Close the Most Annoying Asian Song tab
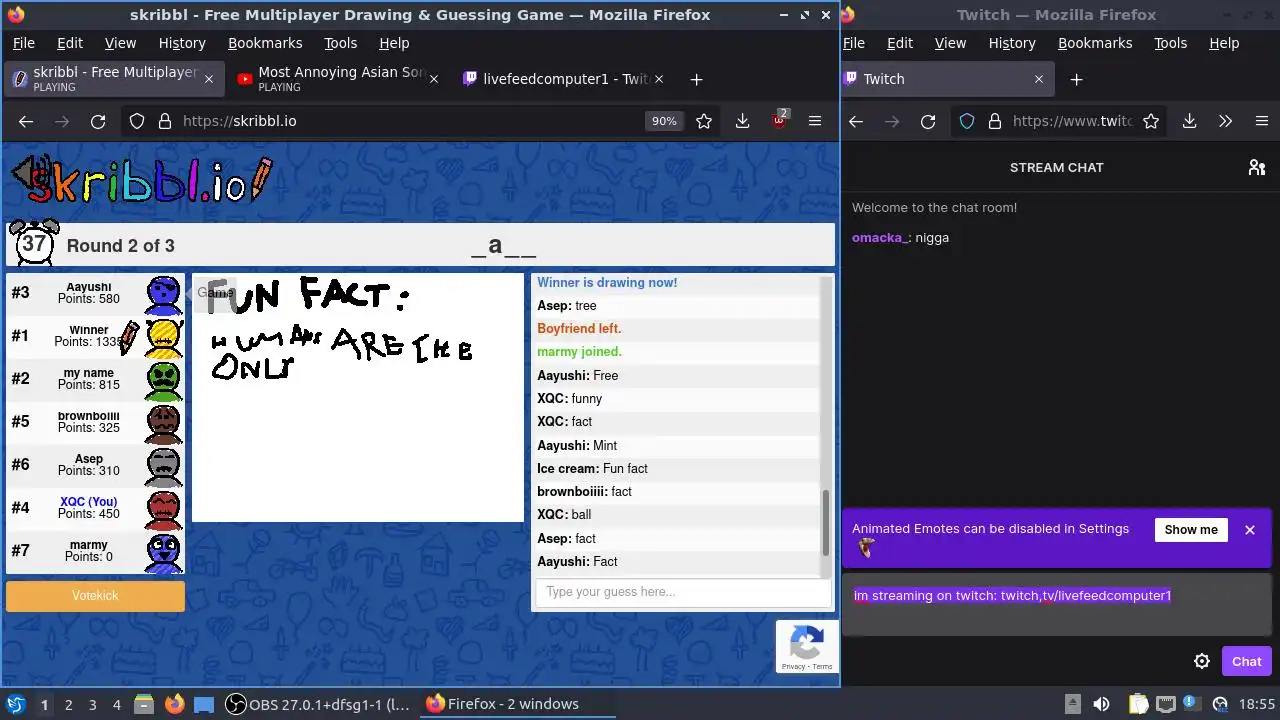1280x720 pixels. [433, 79]
